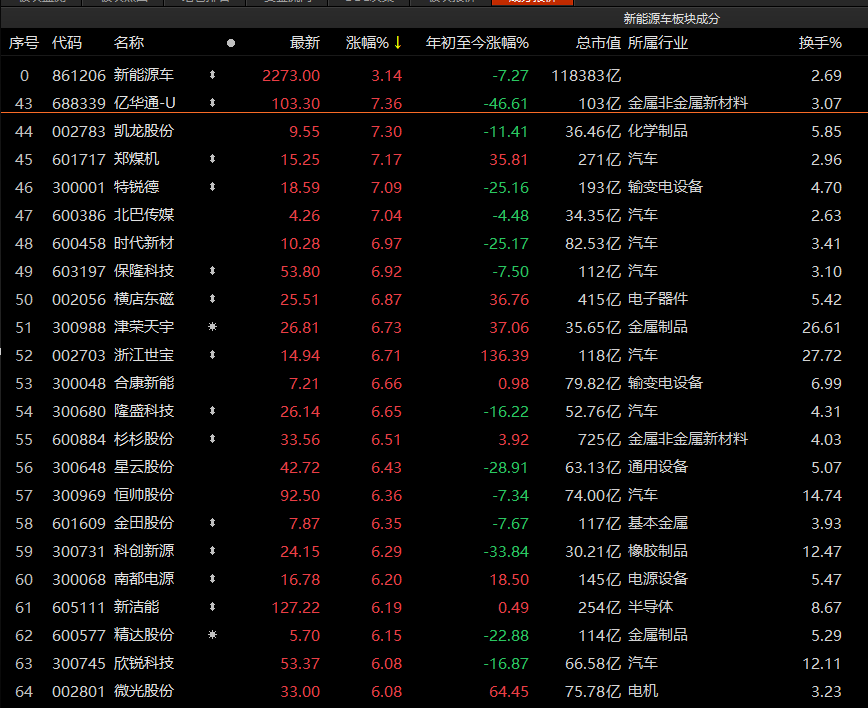Open the 横店东磁 stock entry

point(143,299)
